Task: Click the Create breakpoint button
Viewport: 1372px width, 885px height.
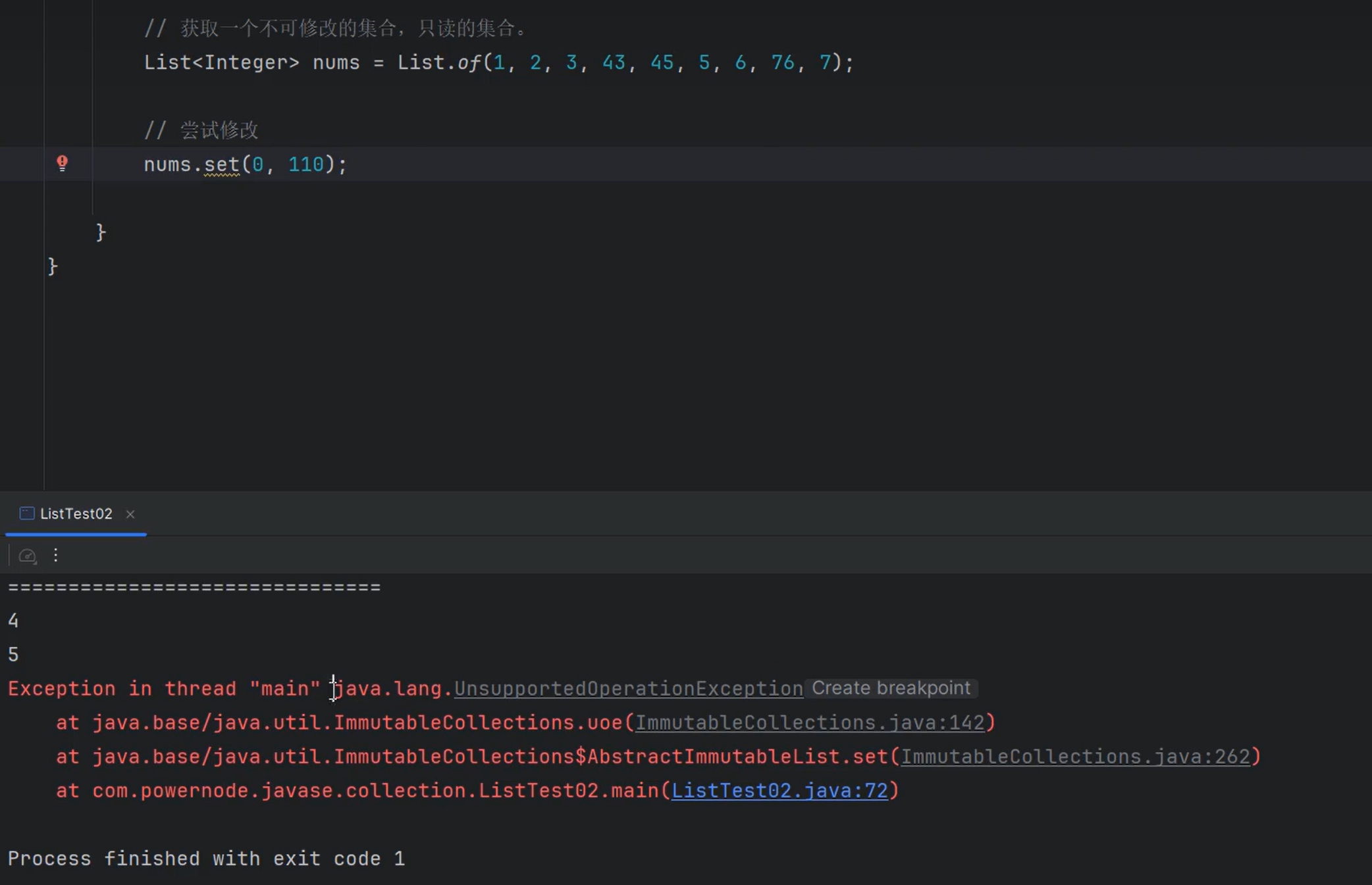Action: click(890, 688)
